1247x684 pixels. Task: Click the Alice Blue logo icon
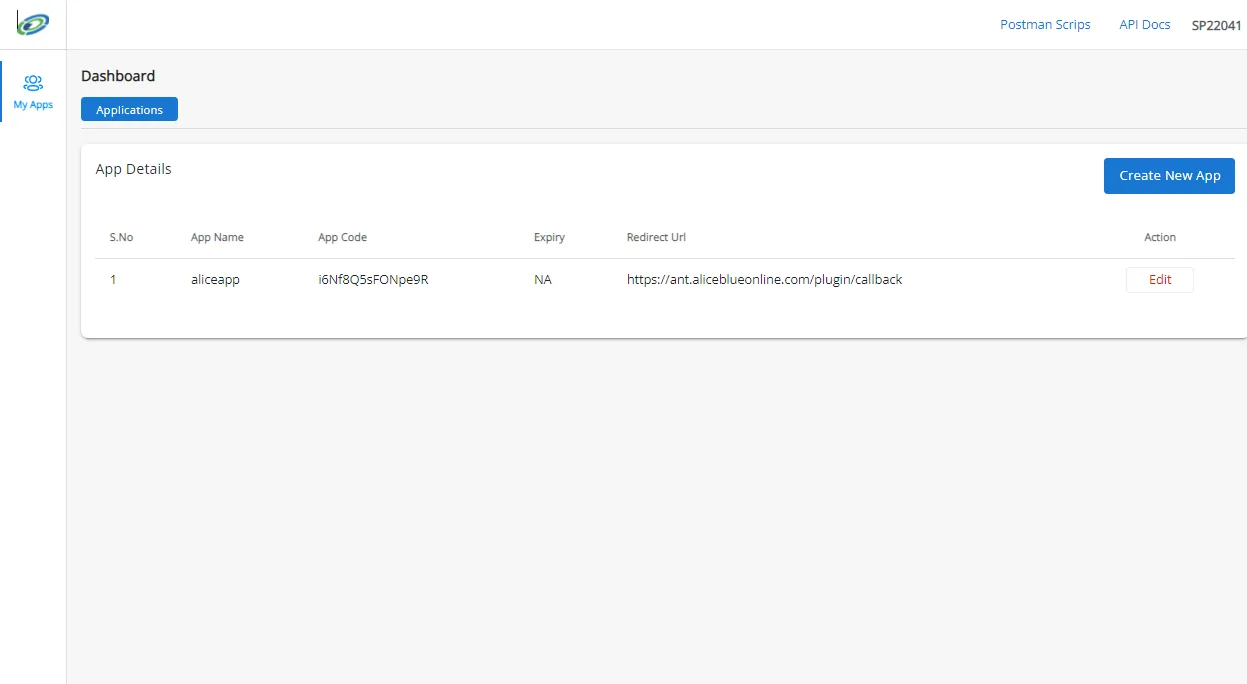33,23
